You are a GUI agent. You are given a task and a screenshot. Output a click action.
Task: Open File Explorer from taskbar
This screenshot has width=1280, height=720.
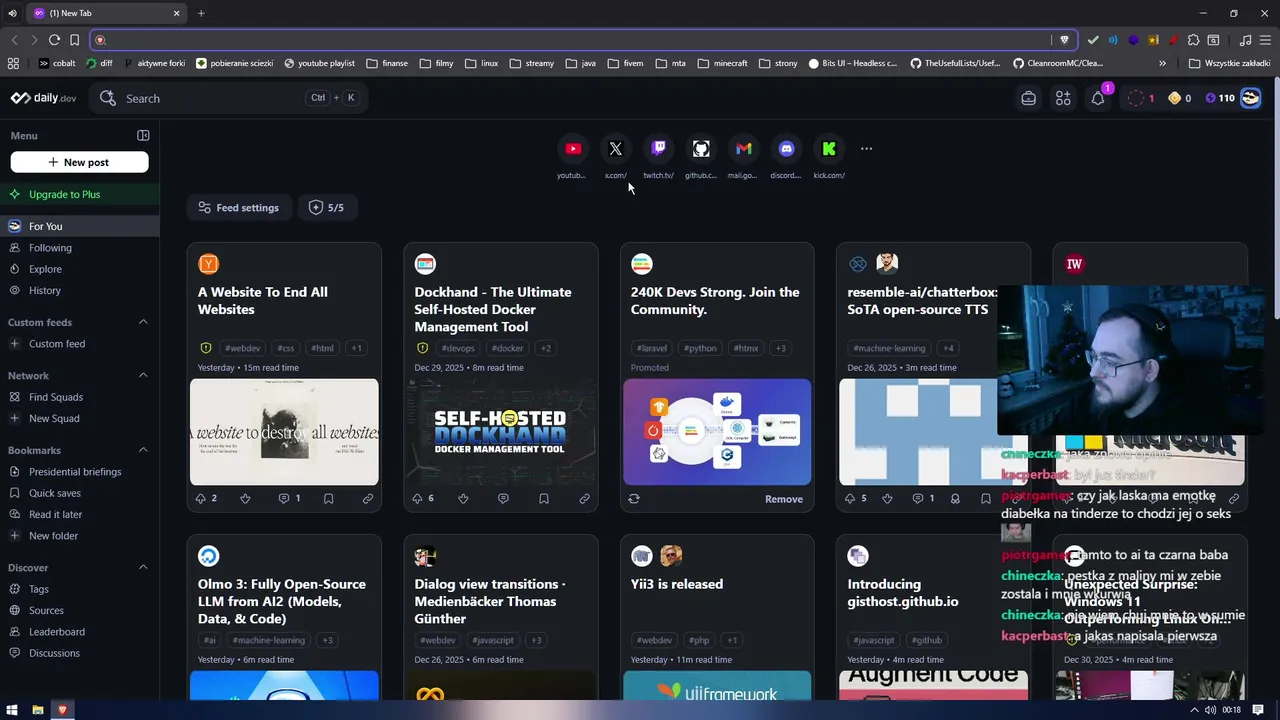[38, 710]
